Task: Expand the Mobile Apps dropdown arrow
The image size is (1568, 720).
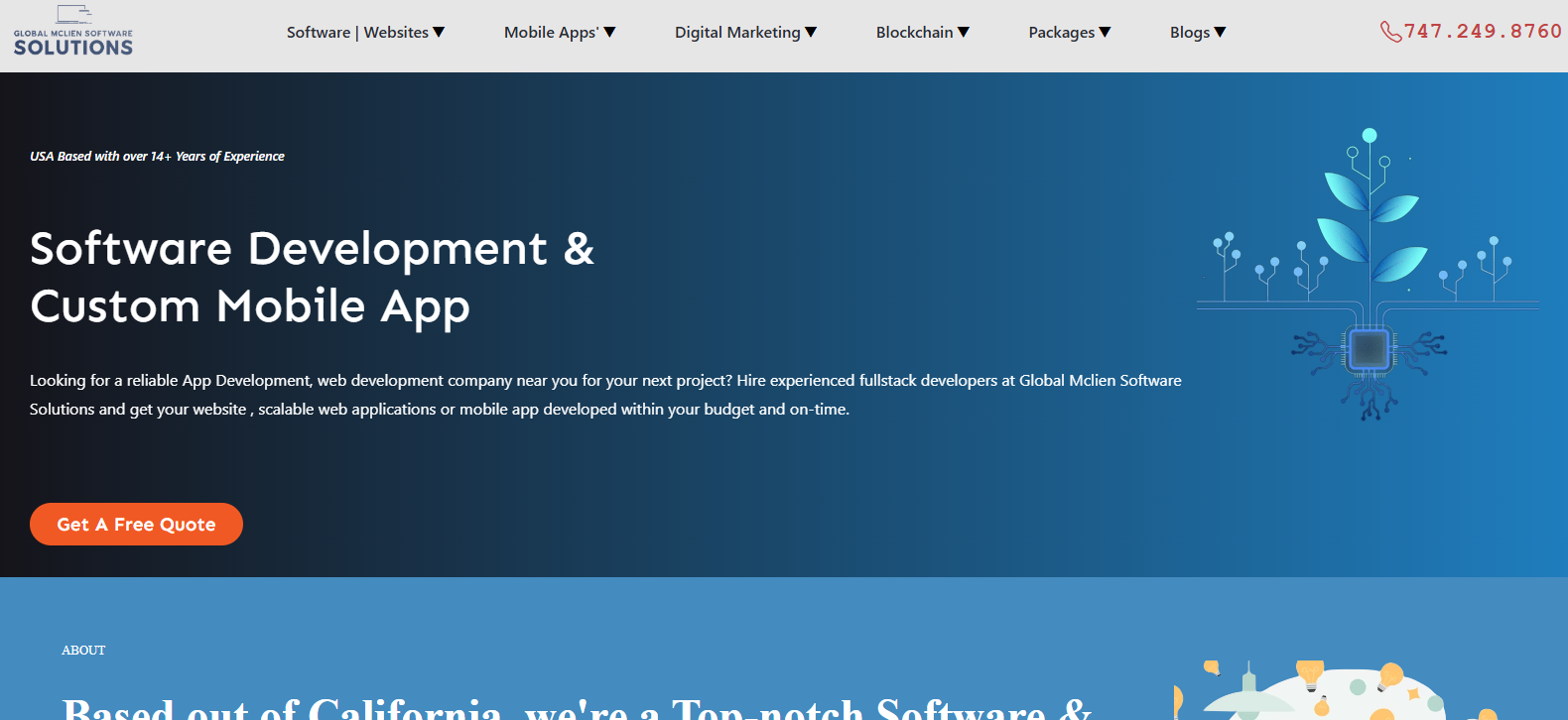Action: [x=609, y=33]
